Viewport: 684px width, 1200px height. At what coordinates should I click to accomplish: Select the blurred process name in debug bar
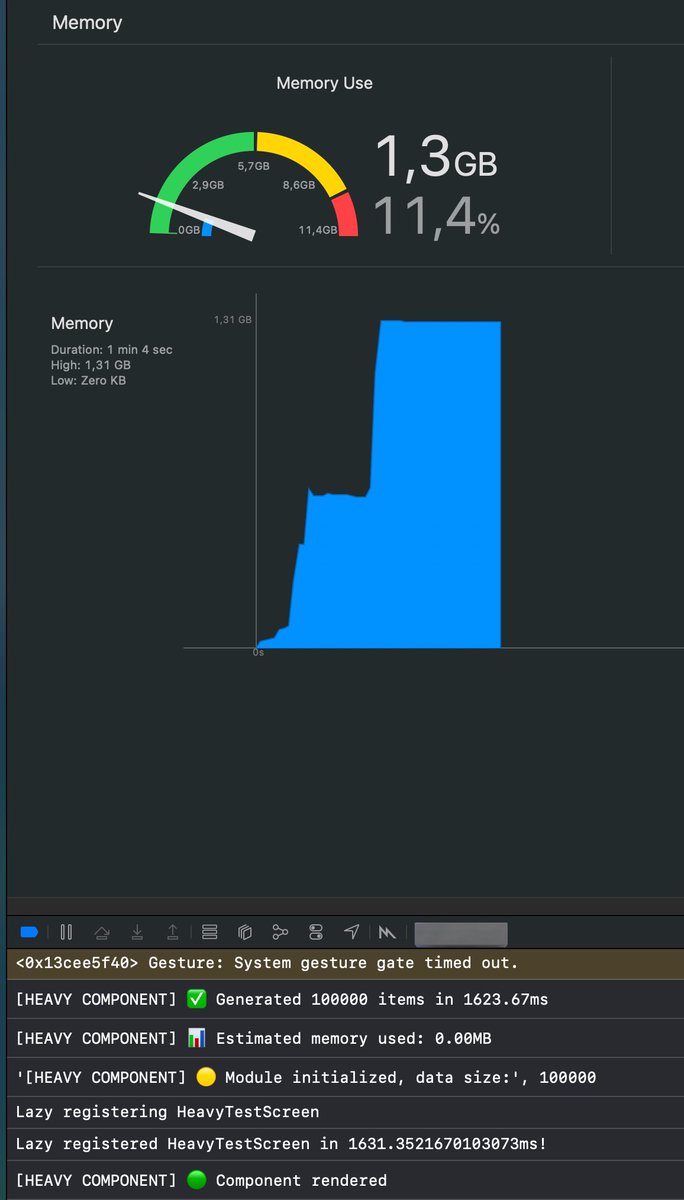pyautogui.click(x=460, y=934)
